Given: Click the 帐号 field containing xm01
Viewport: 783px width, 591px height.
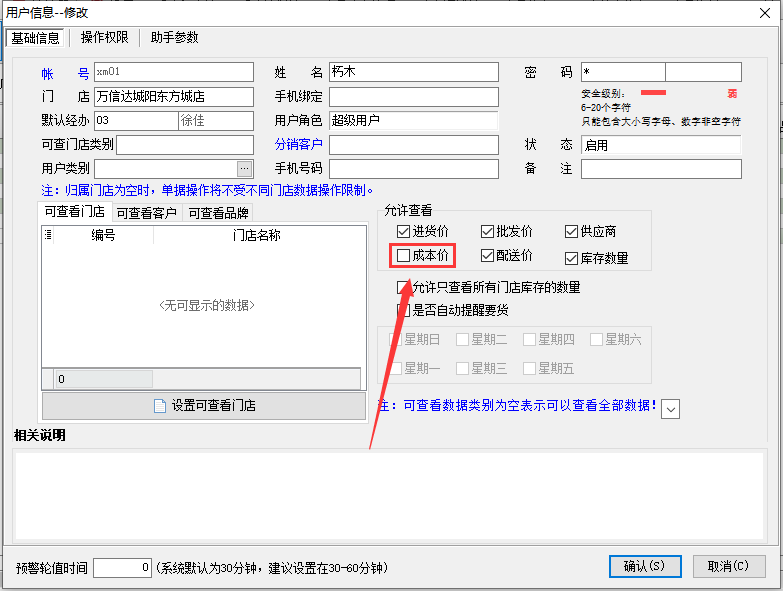Looking at the screenshot, I should click(x=174, y=72).
